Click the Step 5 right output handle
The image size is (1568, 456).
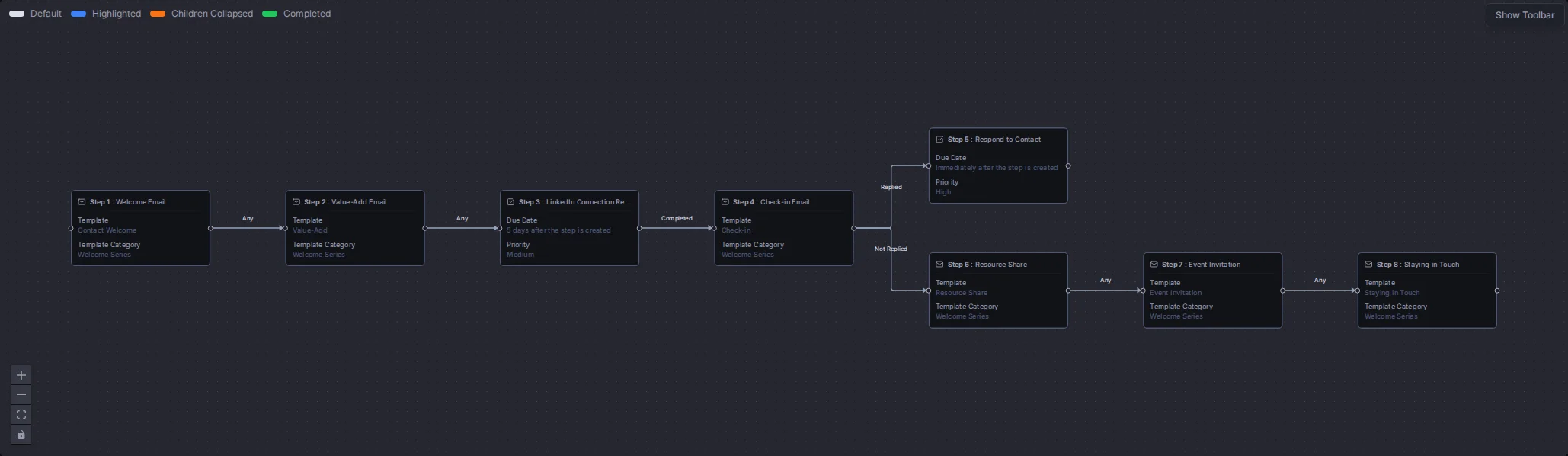[1068, 165]
